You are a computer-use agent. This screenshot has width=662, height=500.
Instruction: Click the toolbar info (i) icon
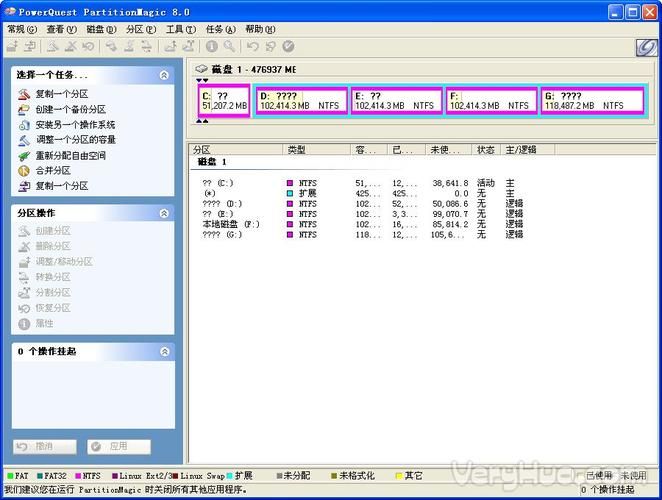(212, 46)
